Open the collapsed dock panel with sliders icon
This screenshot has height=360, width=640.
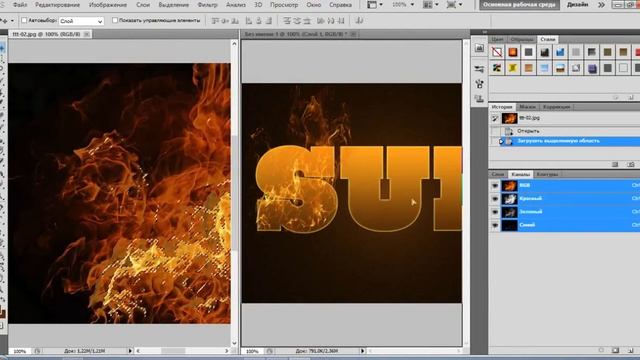479,69
